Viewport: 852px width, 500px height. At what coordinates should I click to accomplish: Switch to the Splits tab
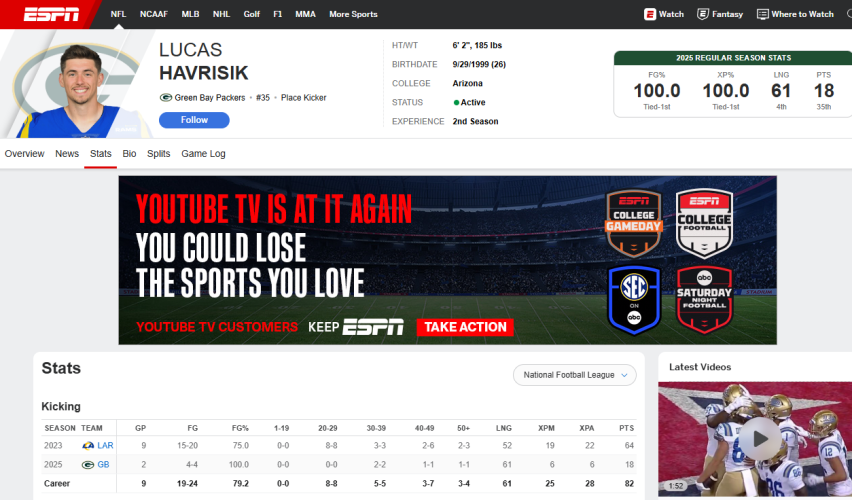click(x=158, y=154)
